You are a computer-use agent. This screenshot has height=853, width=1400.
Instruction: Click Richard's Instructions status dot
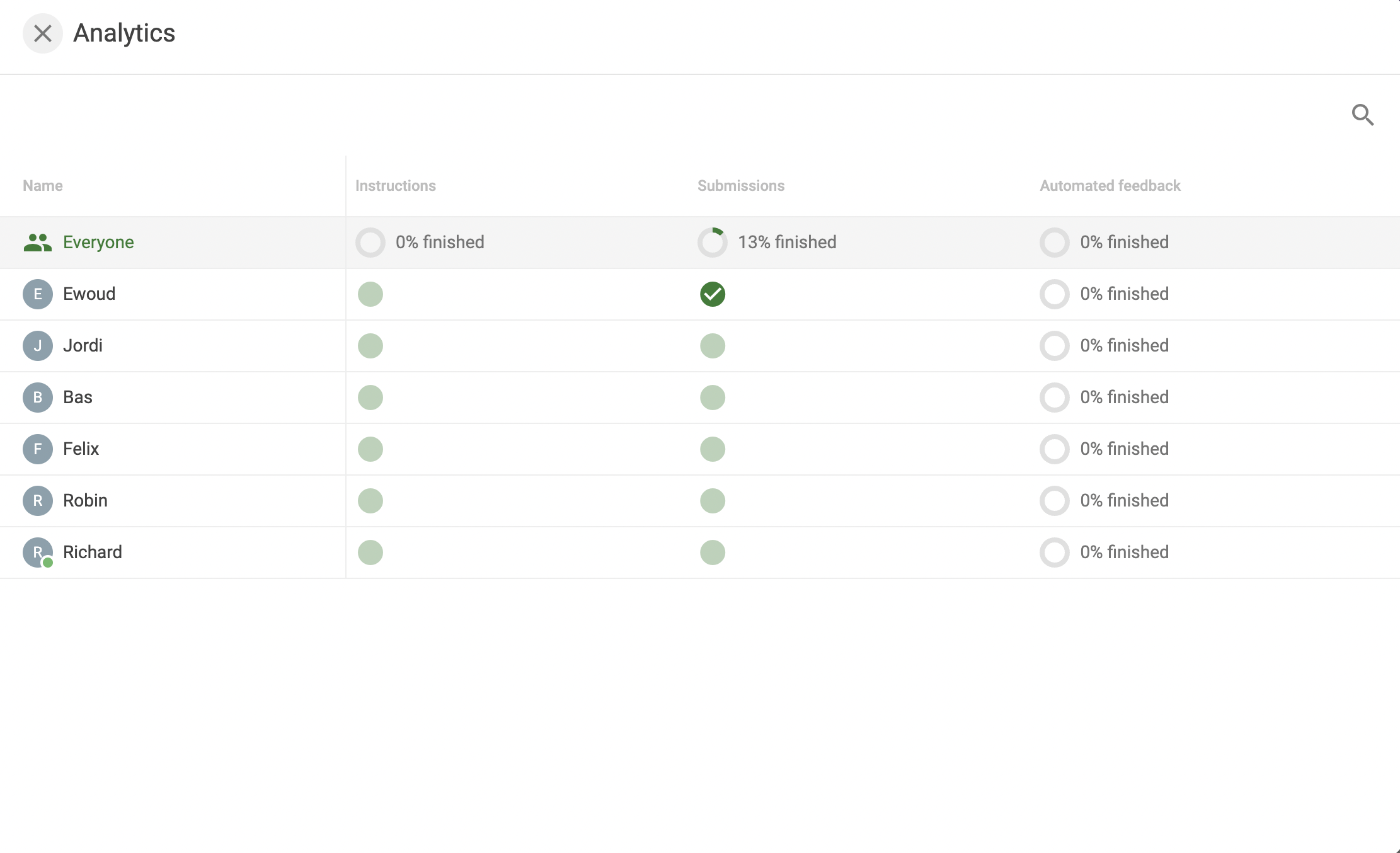tap(370, 552)
